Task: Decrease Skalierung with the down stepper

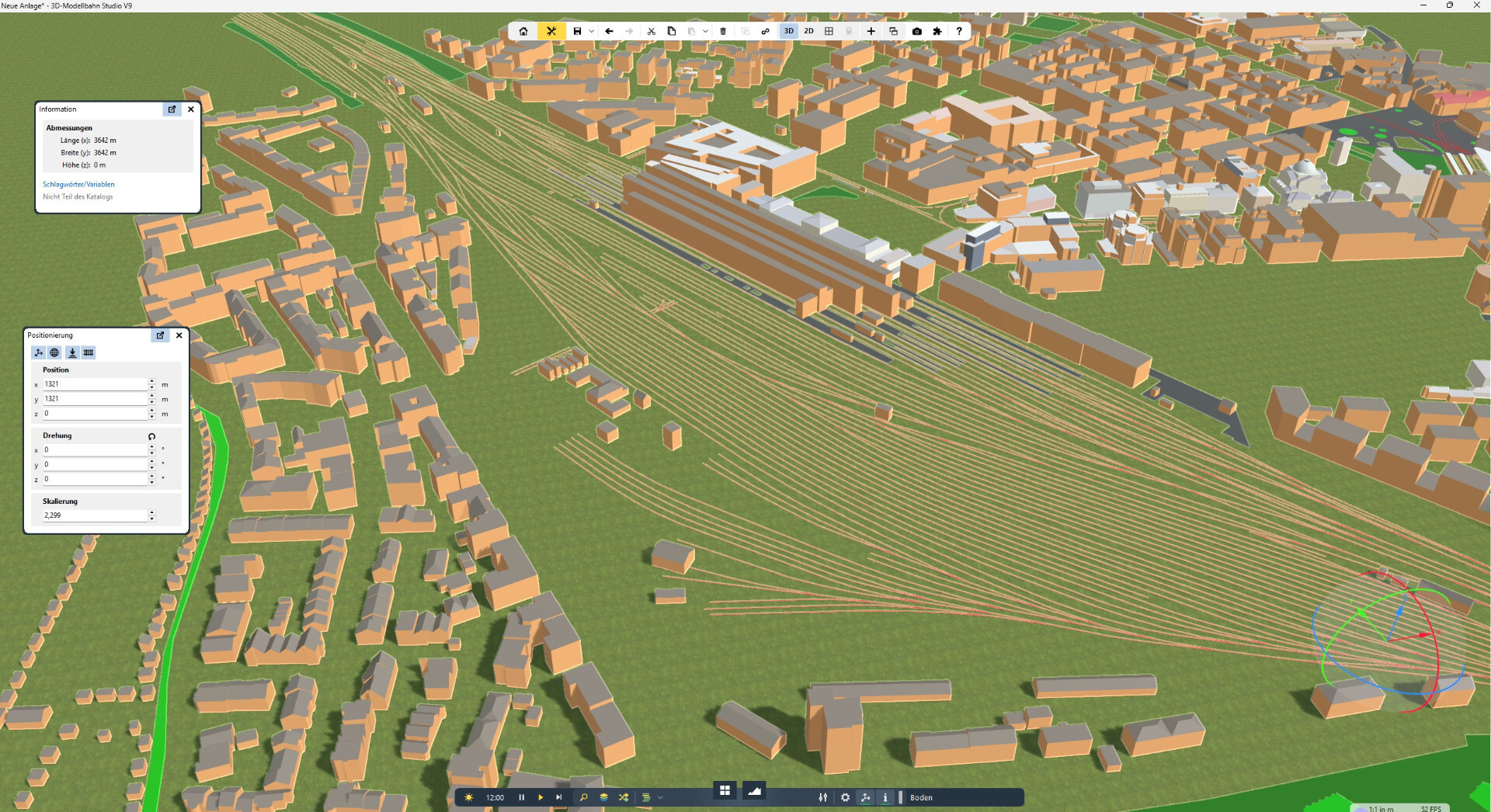Action: (x=152, y=519)
